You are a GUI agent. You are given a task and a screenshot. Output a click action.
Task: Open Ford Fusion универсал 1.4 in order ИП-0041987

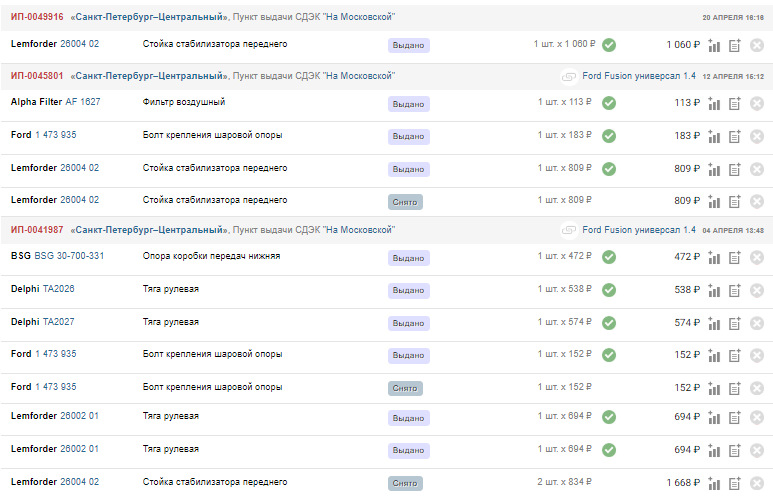coord(638,230)
